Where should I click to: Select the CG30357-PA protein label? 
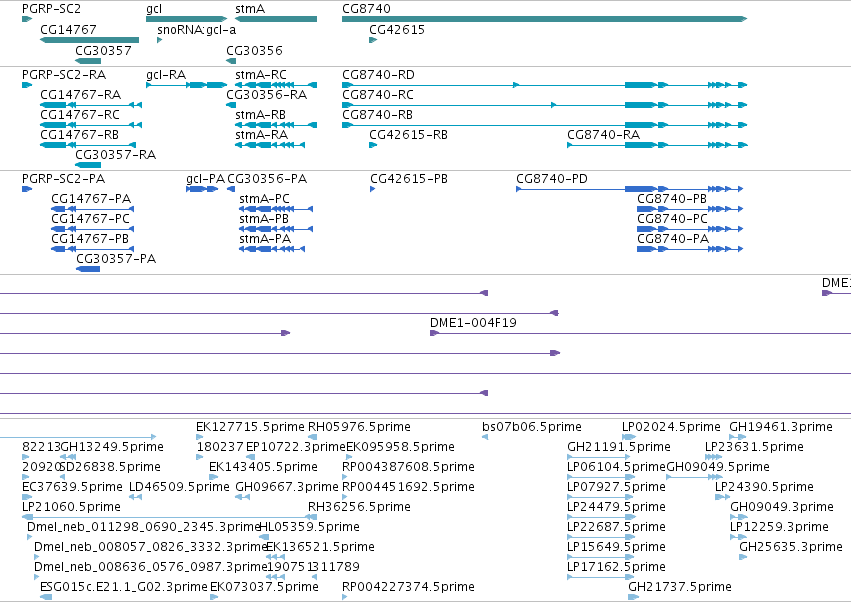[x=116, y=259]
